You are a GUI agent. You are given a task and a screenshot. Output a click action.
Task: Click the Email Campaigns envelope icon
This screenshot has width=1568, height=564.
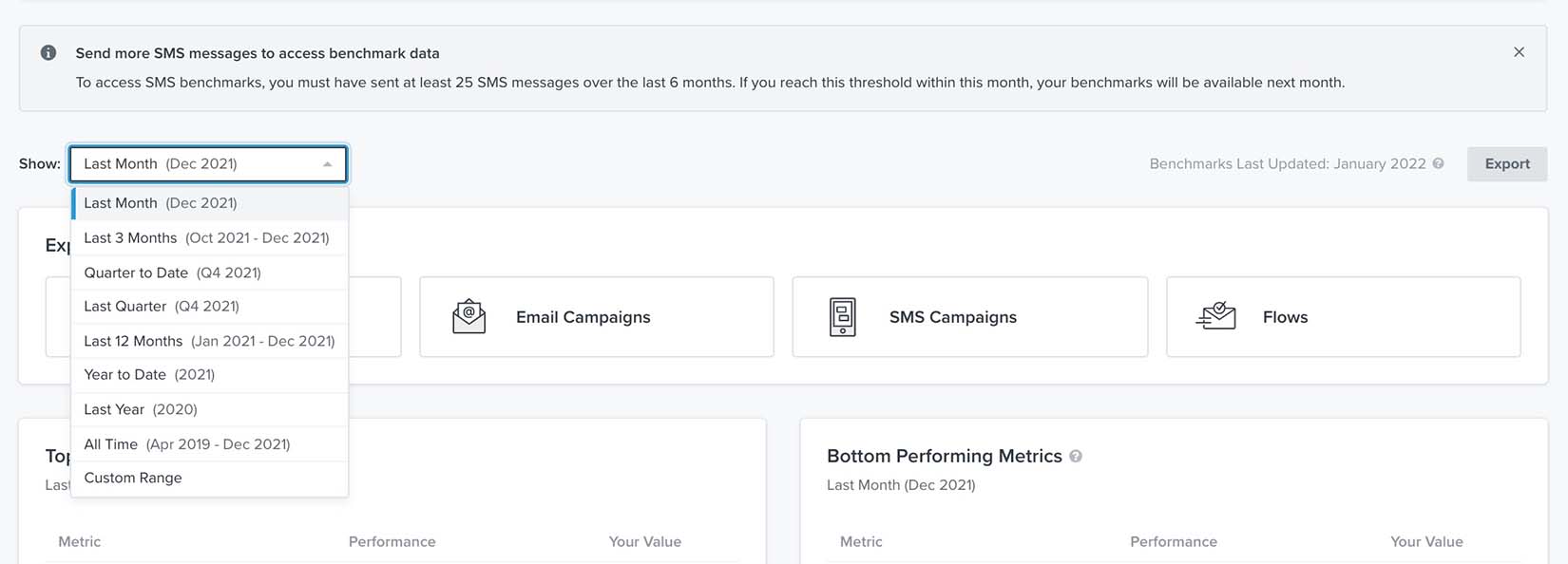pyautogui.click(x=467, y=315)
